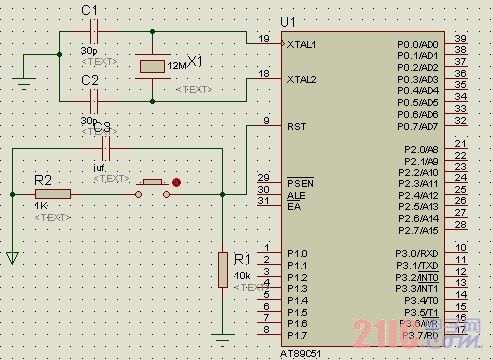Click the XTAL1 pin 19

pos(268,44)
